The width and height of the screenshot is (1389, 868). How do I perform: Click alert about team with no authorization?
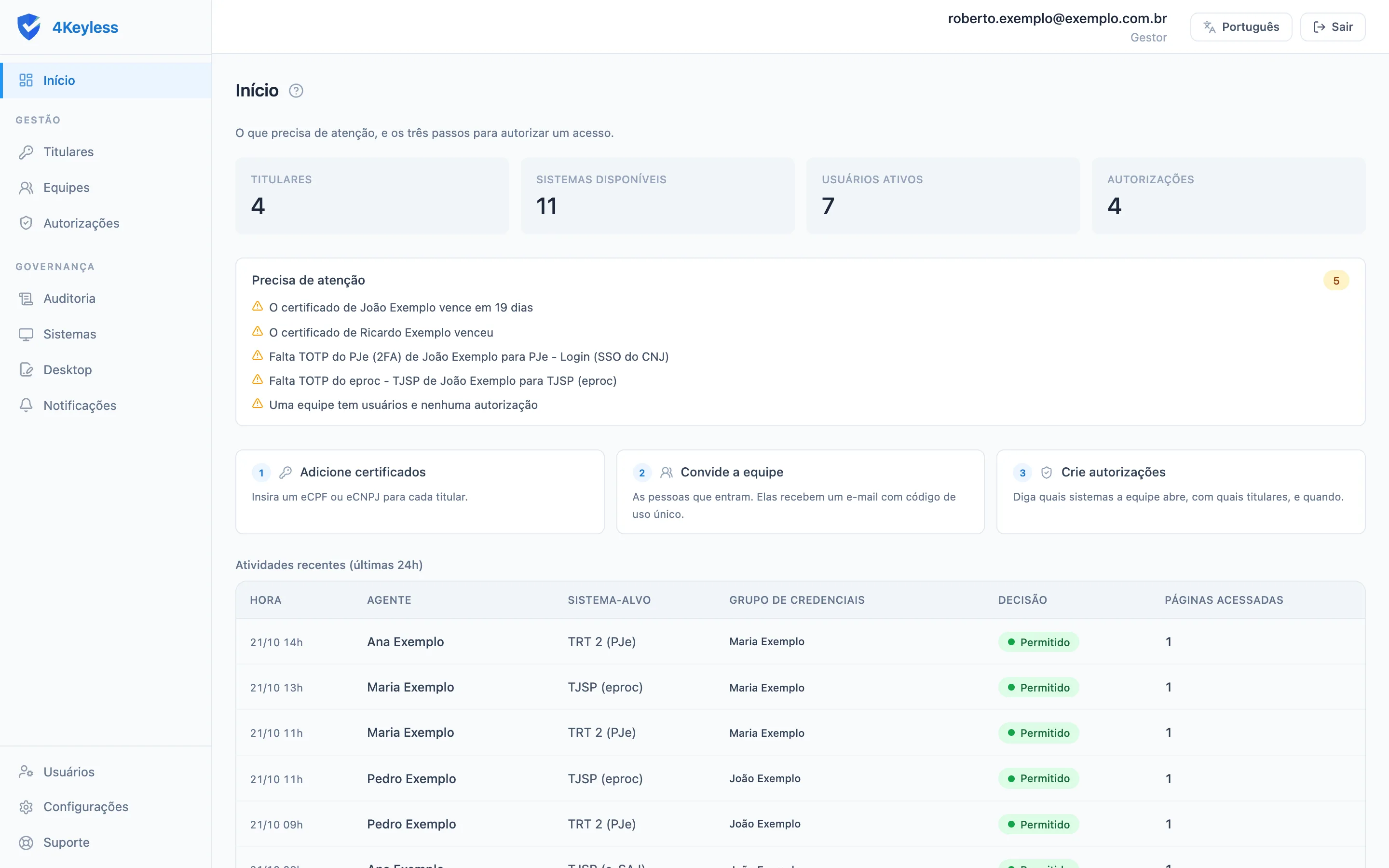click(x=403, y=405)
